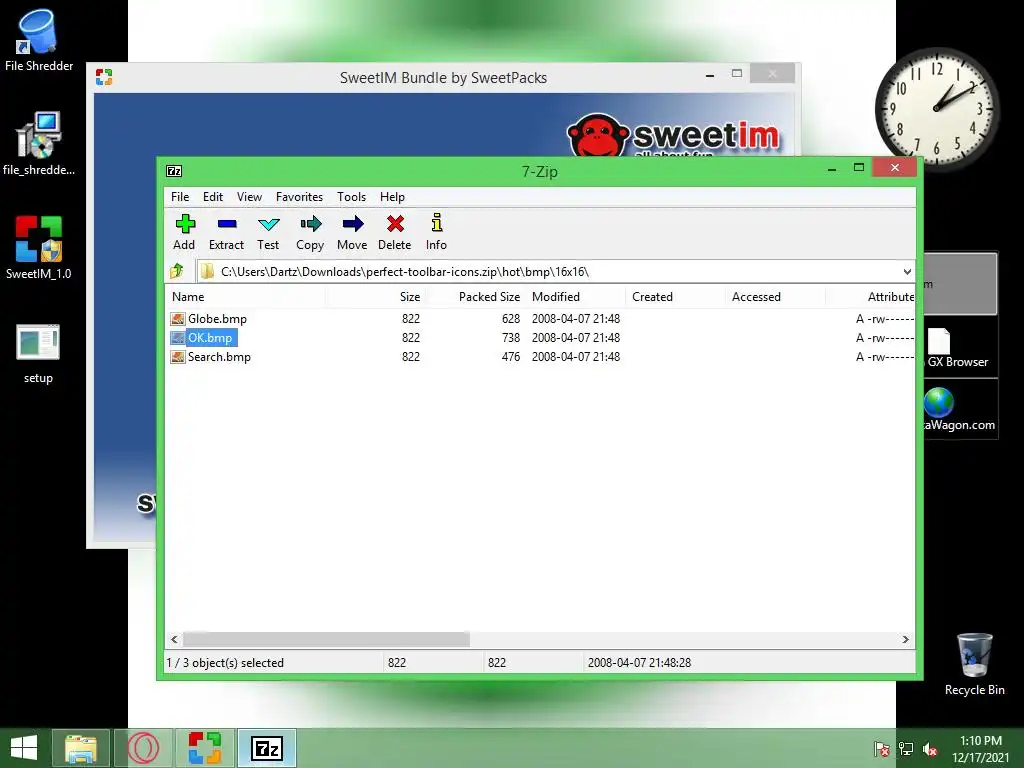Viewport: 1024px width, 768px height.
Task: Open Opera browser from the taskbar
Action: pos(144,748)
